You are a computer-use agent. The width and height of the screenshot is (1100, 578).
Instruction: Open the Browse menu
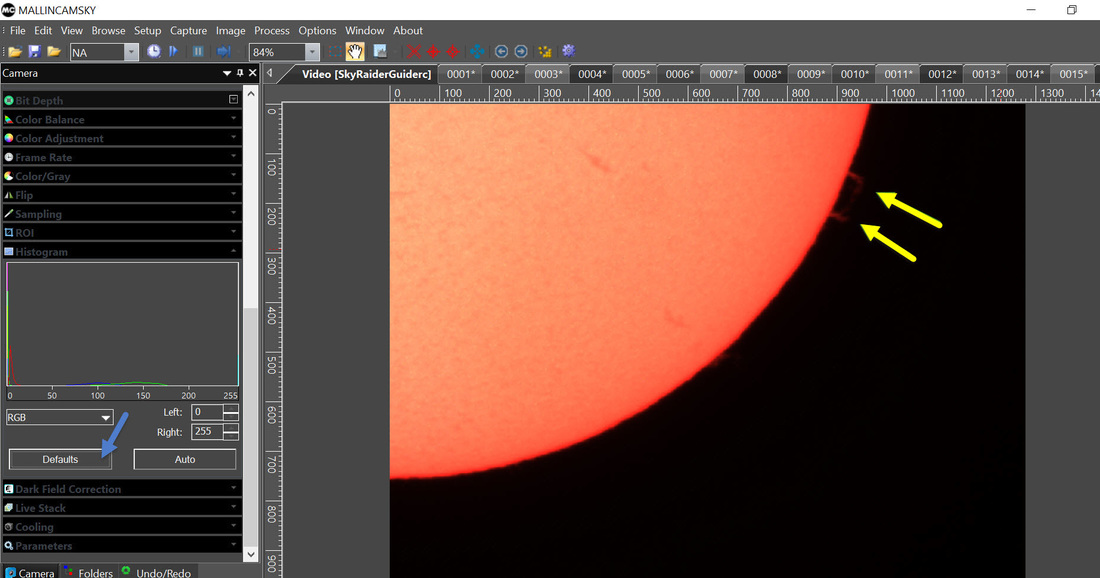pyautogui.click(x=108, y=30)
